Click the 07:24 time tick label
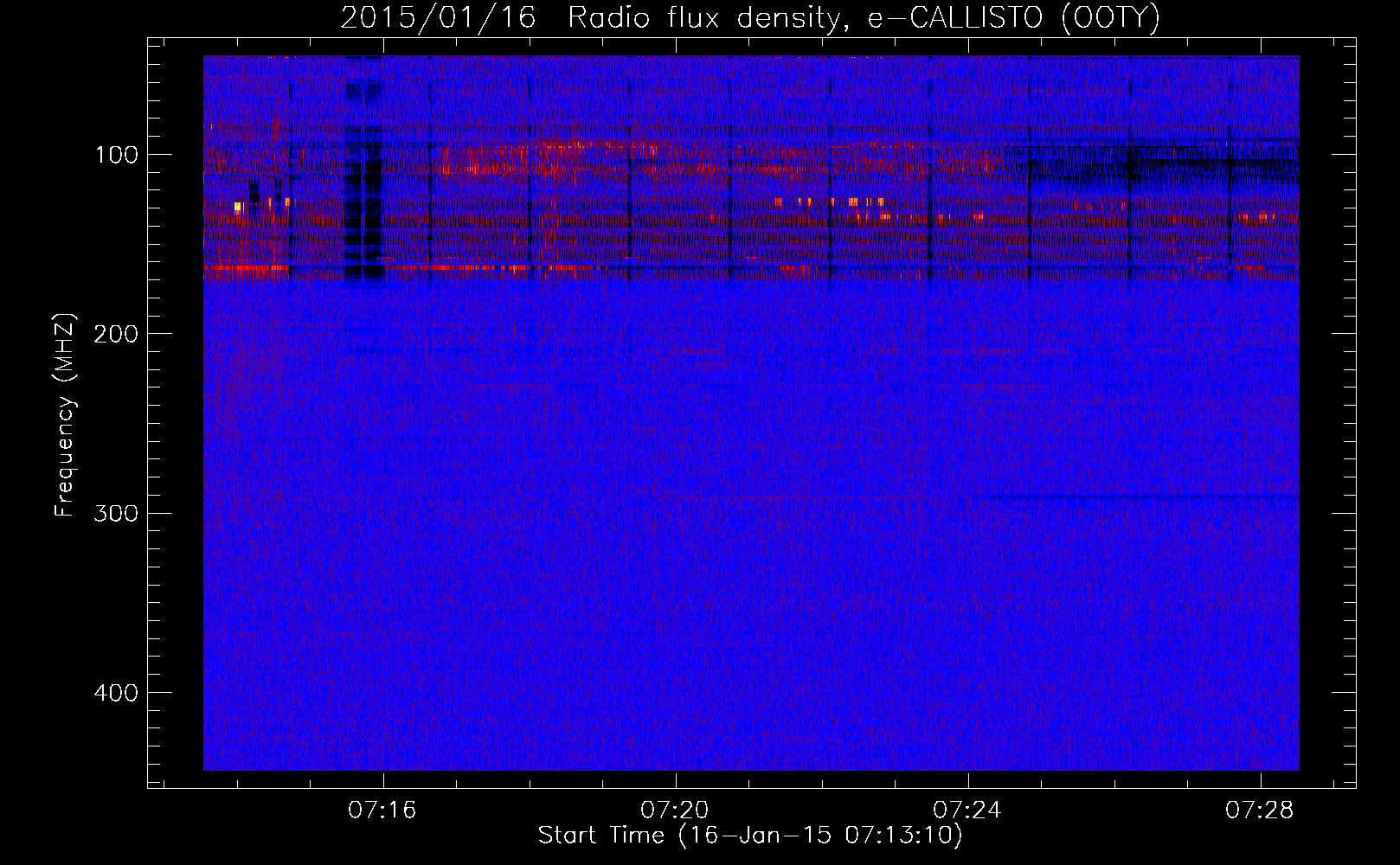The width and height of the screenshot is (1400, 865). [x=967, y=810]
